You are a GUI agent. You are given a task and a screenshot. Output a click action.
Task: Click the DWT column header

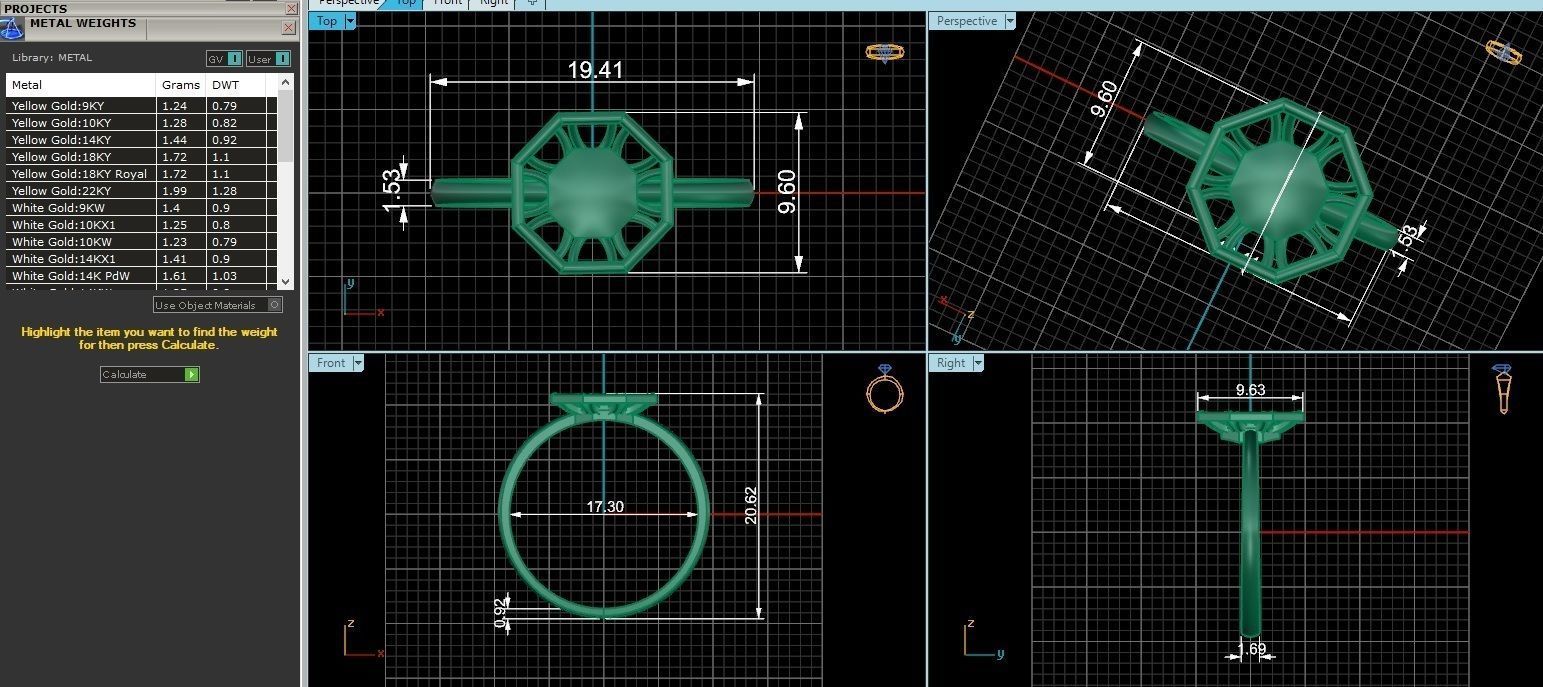pos(236,85)
